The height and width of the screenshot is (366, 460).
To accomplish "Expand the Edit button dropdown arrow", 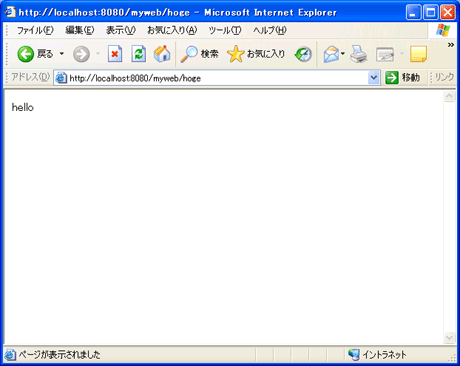I will (x=402, y=54).
